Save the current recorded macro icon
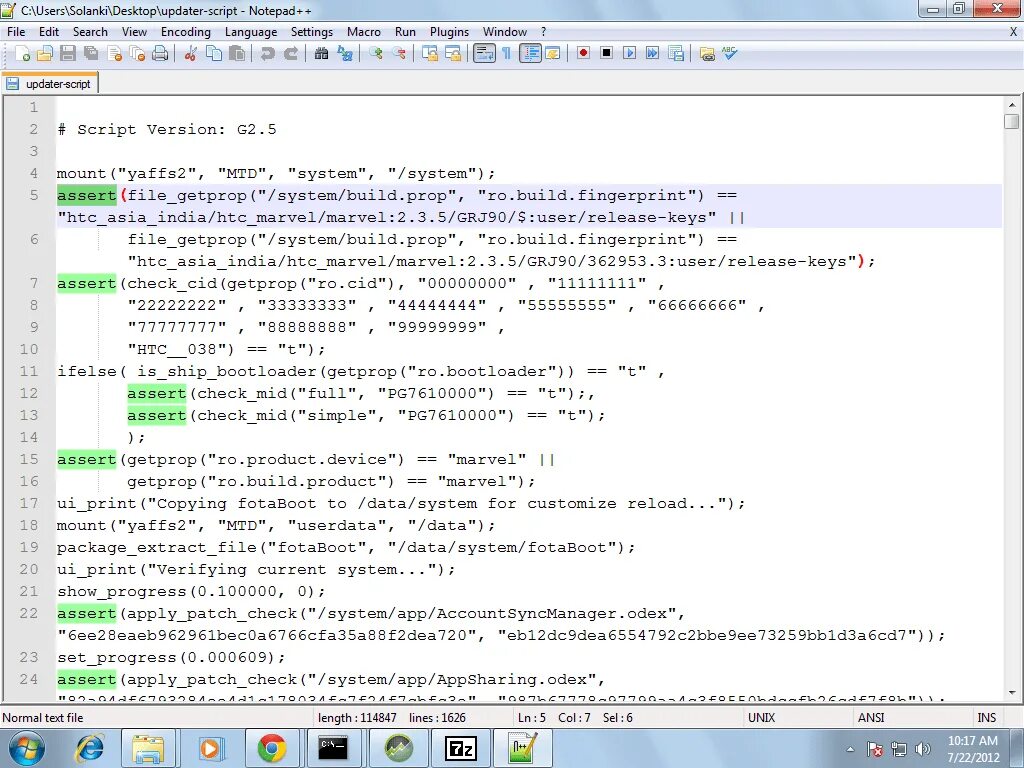The width and height of the screenshot is (1024, 768). click(x=676, y=54)
